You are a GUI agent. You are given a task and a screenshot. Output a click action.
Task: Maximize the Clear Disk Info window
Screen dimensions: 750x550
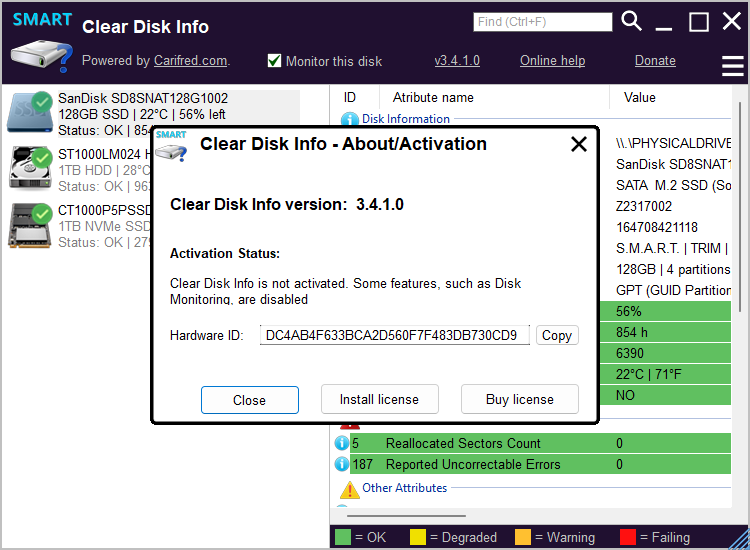coord(698,22)
